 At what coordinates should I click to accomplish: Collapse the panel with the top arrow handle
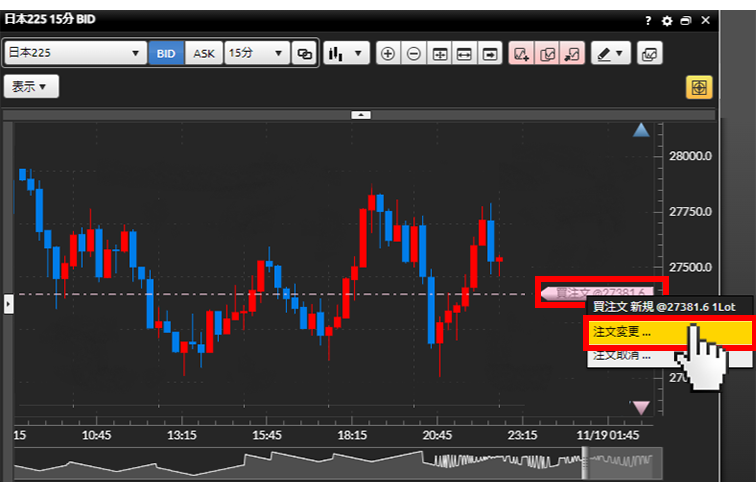(361, 115)
